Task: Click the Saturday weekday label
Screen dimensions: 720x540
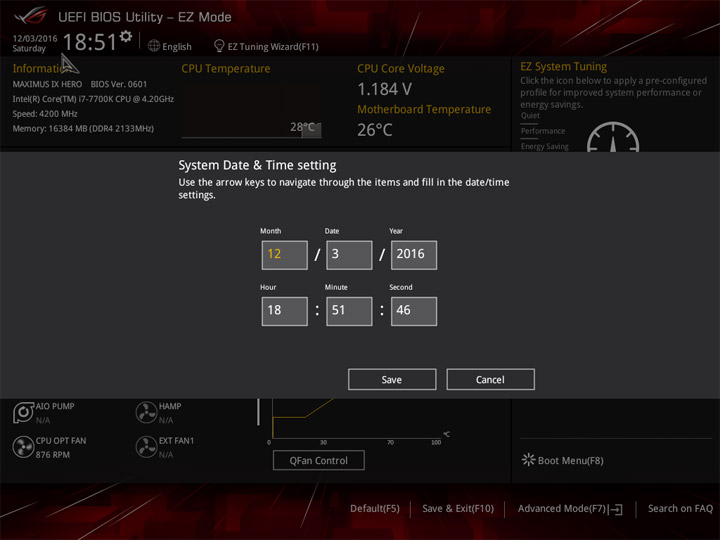Action: (x=29, y=48)
